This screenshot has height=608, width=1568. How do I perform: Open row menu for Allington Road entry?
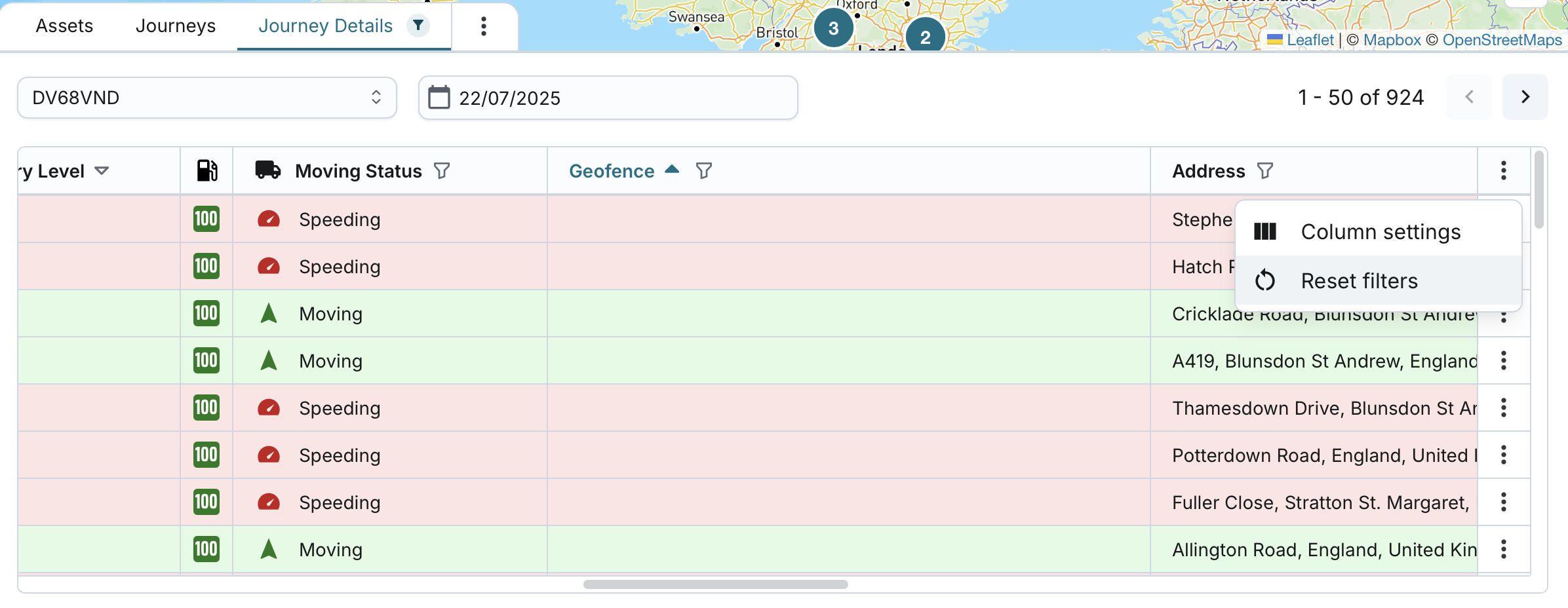(1503, 549)
